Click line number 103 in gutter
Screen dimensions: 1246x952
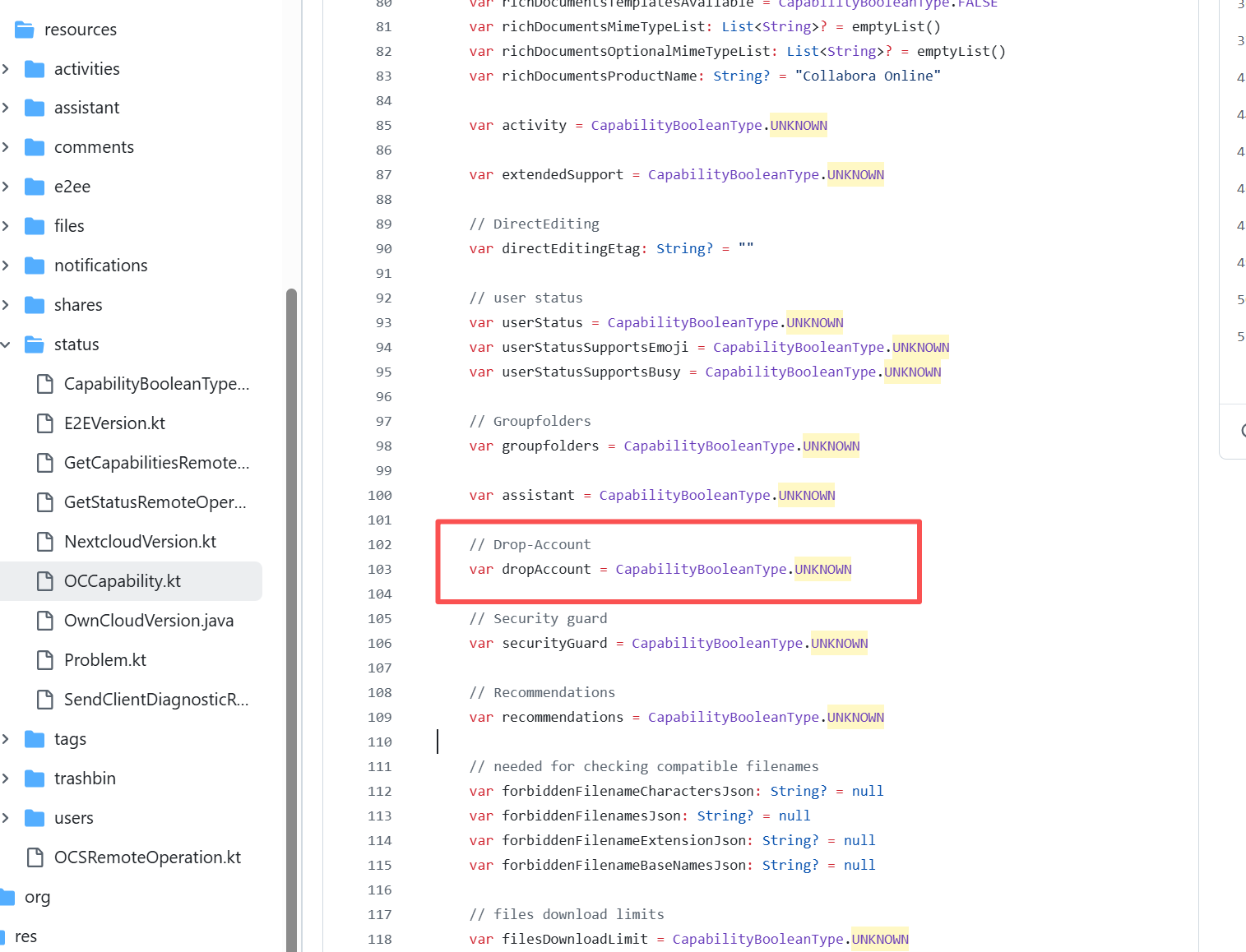click(x=379, y=569)
